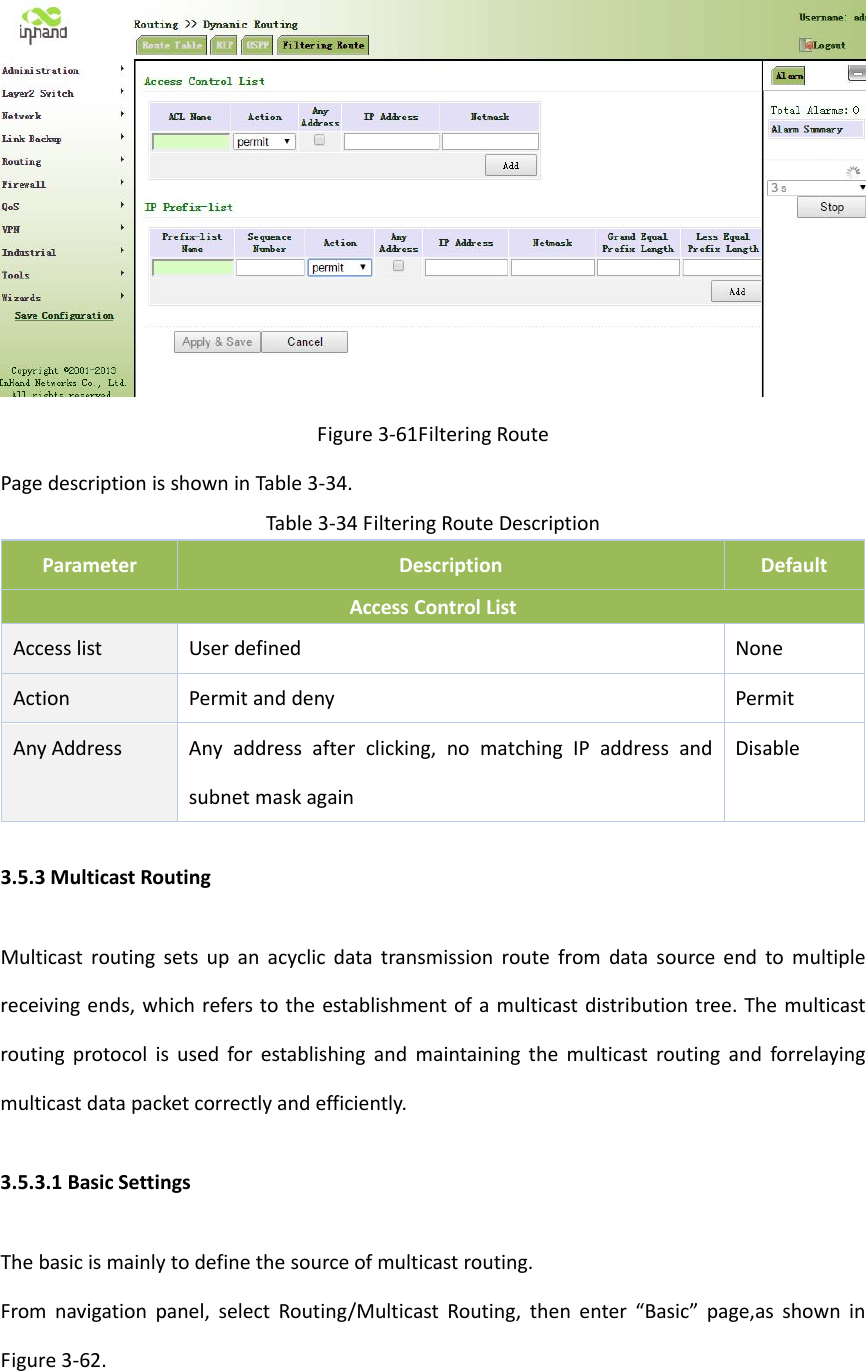The image size is (866, 1371).
Task: Check Any Address in IP Prefix-list row
Action: tap(398, 266)
